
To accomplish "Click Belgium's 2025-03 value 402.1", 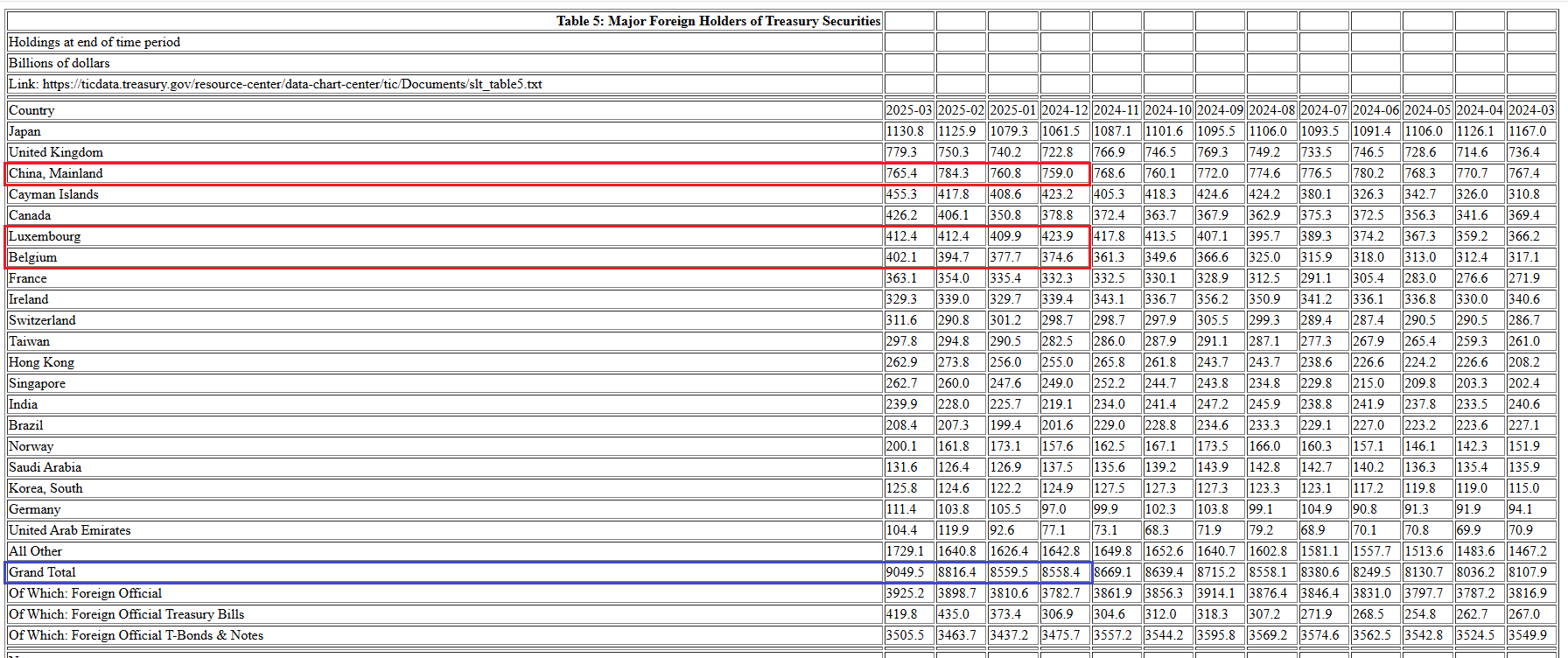I will 909,257.
